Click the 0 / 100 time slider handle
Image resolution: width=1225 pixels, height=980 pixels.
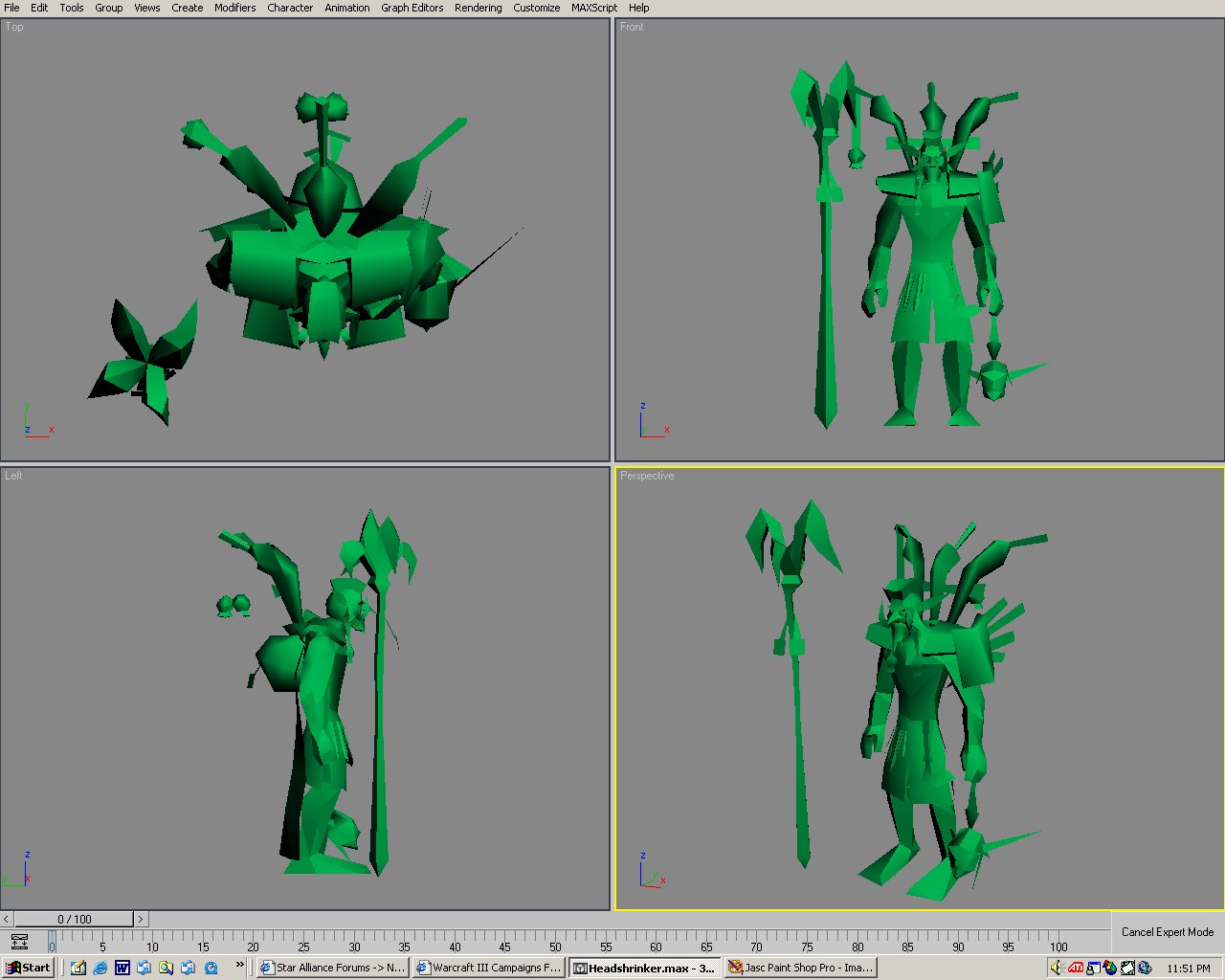point(74,919)
